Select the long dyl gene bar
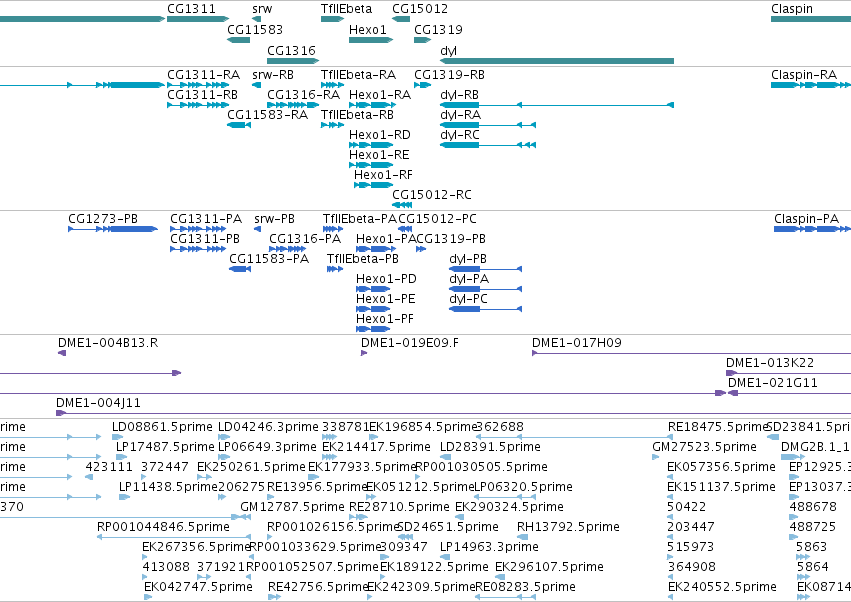The image size is (851, 602). click(x=557, y=61)
